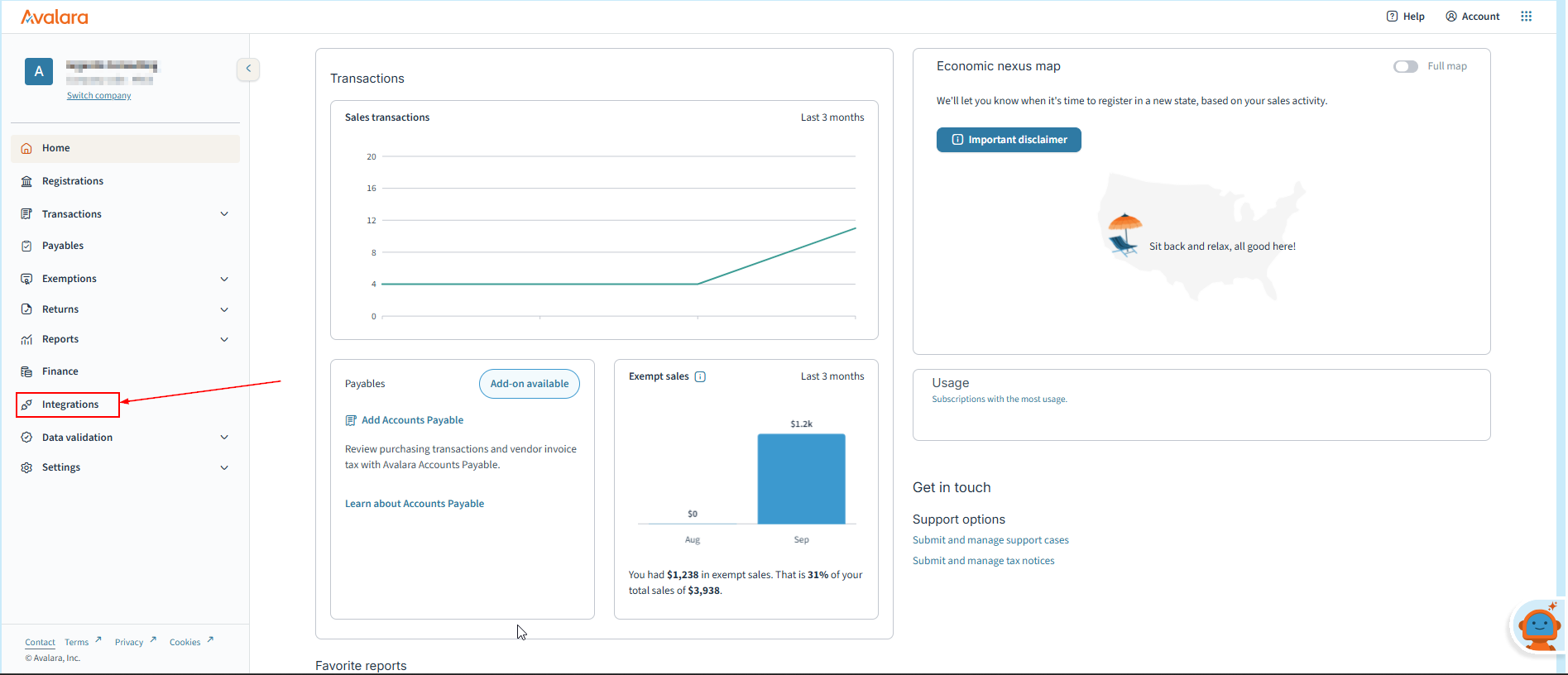The image size is (1568, 675).
Task: Expand the Transactions submenu chevron
Action: pyautogui.click(x=224, y=214)
